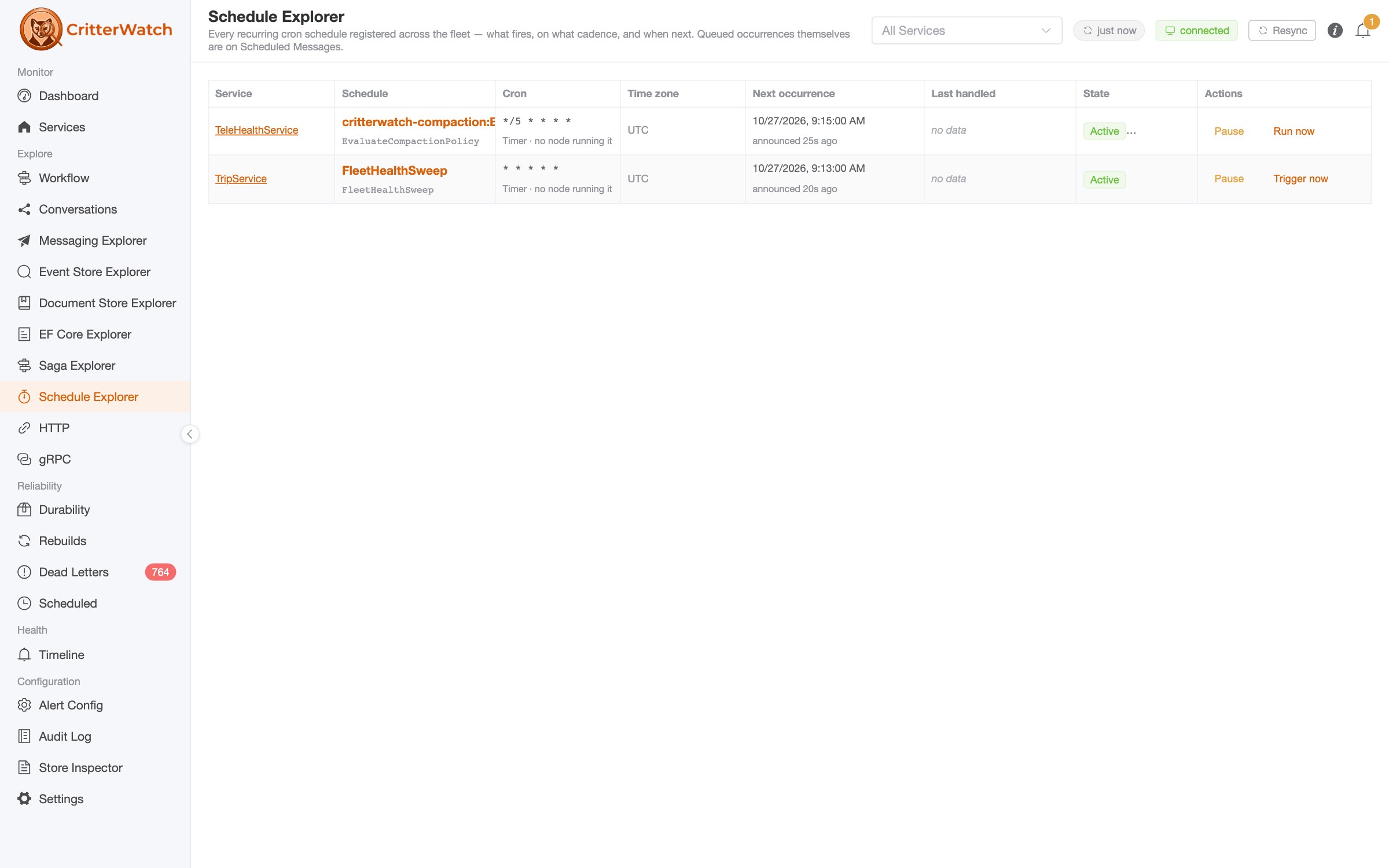This screenshot has height=868, width=1389.
Task: Pause the FleetHealthSweep schedule
Action: (x=1229, y=179)
